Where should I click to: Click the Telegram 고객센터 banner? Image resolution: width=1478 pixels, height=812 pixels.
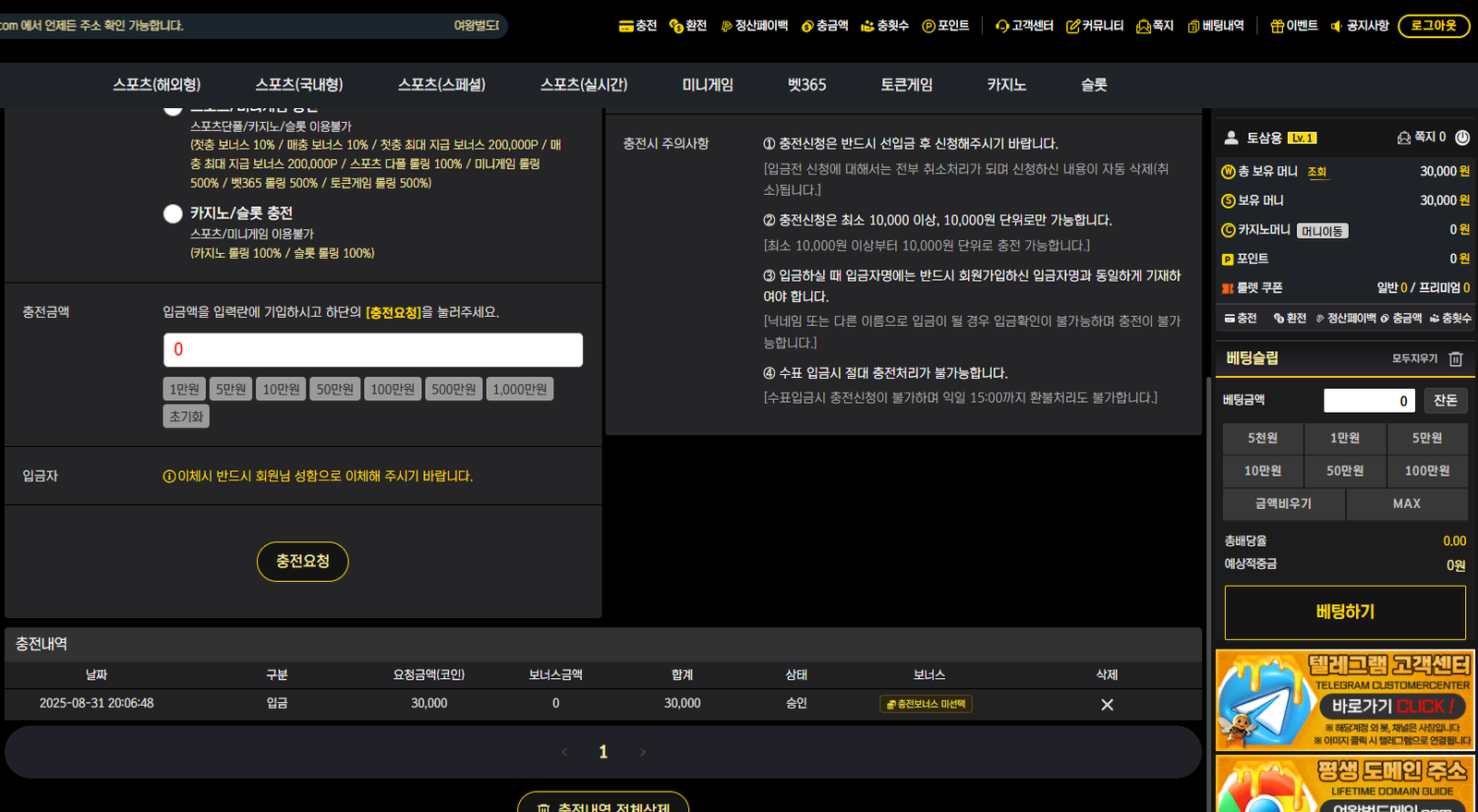pyautogui.click(x=1344, y=699)
